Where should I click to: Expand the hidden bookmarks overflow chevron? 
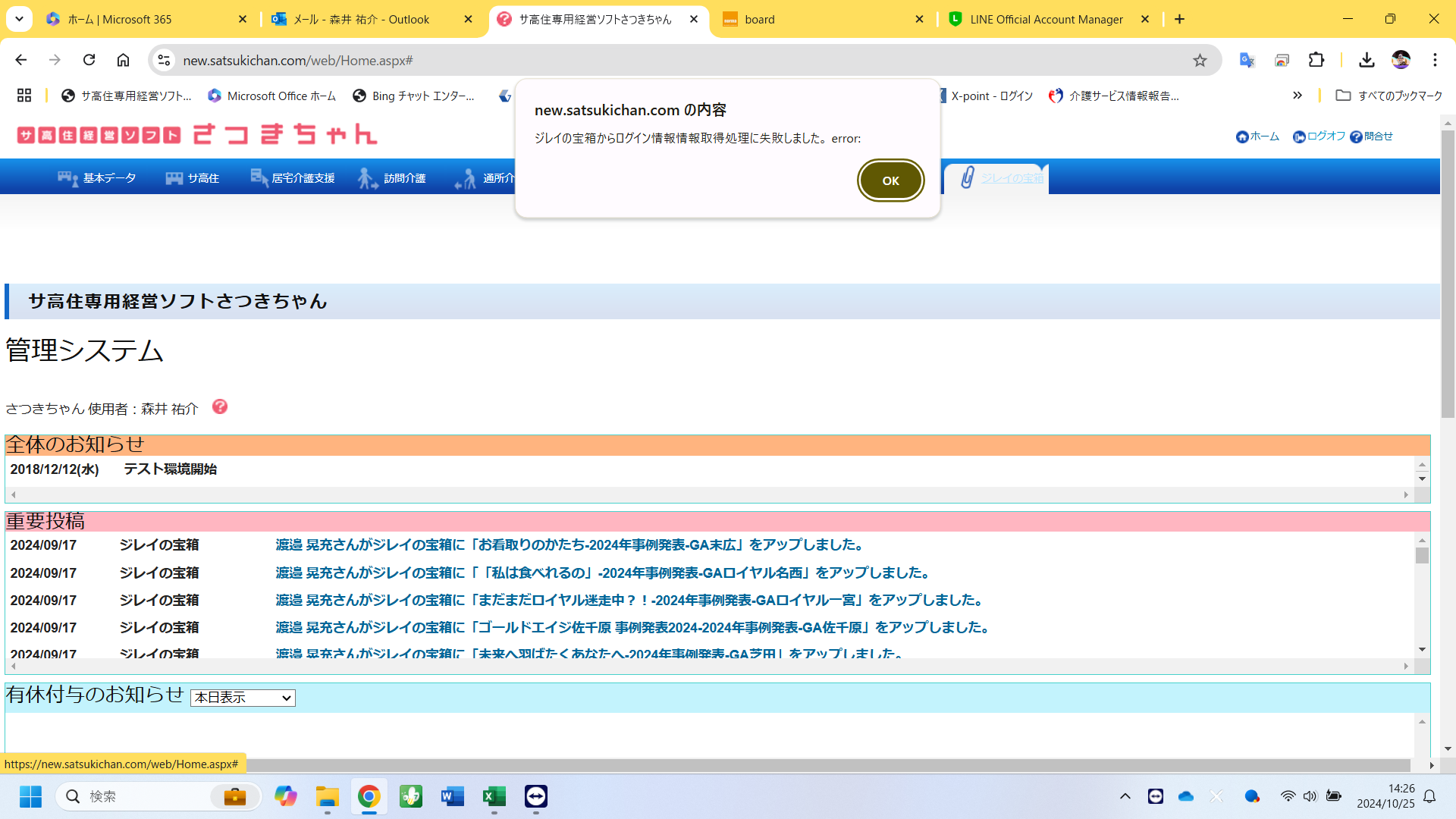pyautogui.click(x=1298, y=96)
